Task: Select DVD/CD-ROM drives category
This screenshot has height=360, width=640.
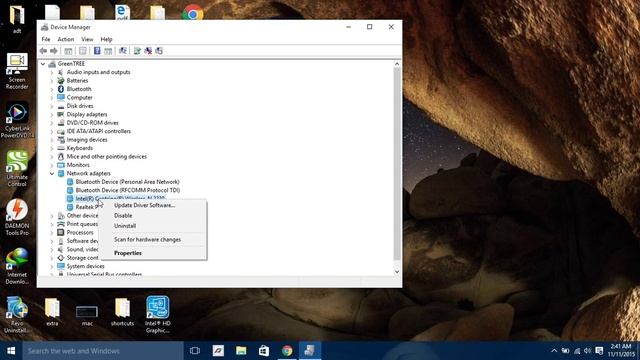Action: click(x=93, y=123)
